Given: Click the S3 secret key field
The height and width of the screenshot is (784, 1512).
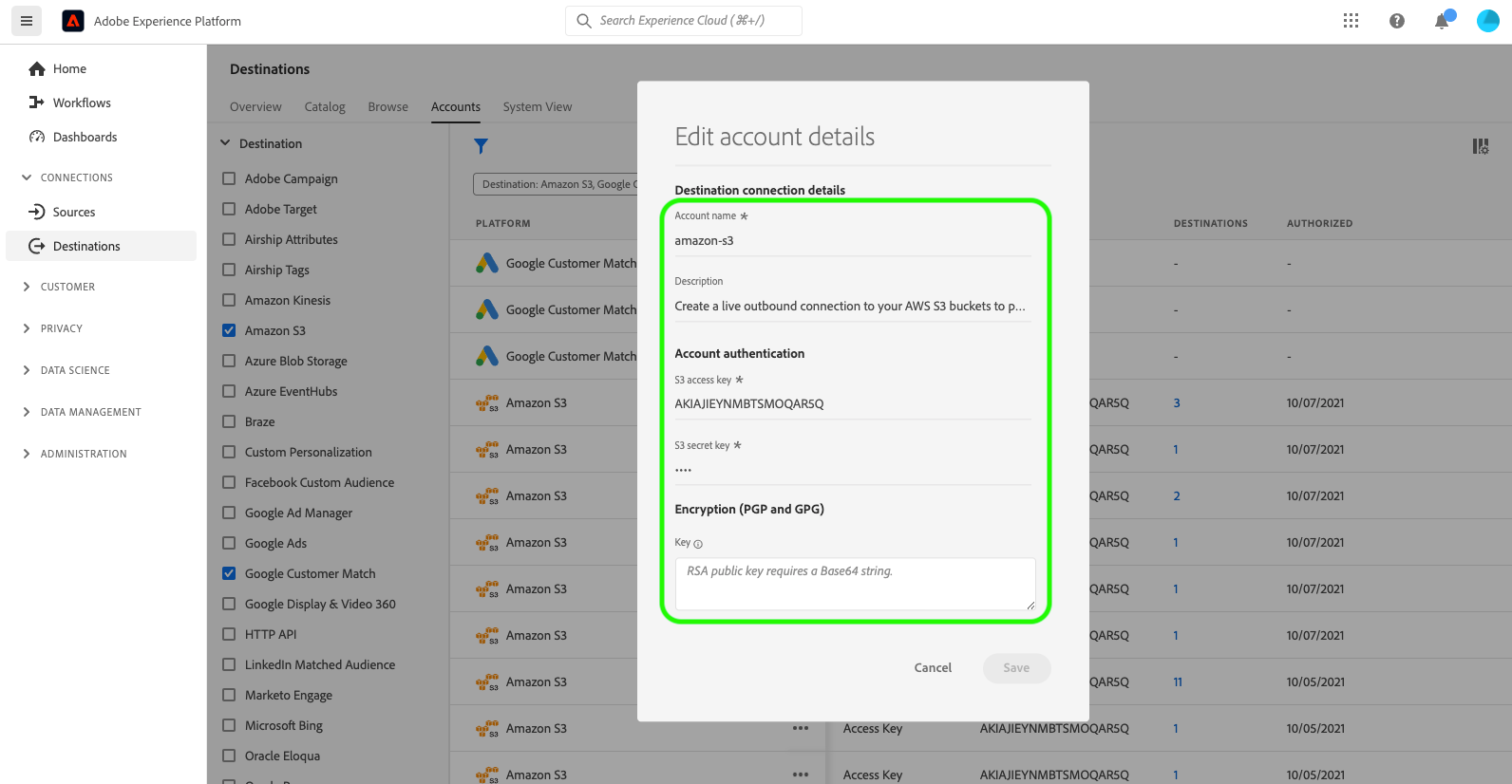Looking at the screenshot, I should coord(853,470).
